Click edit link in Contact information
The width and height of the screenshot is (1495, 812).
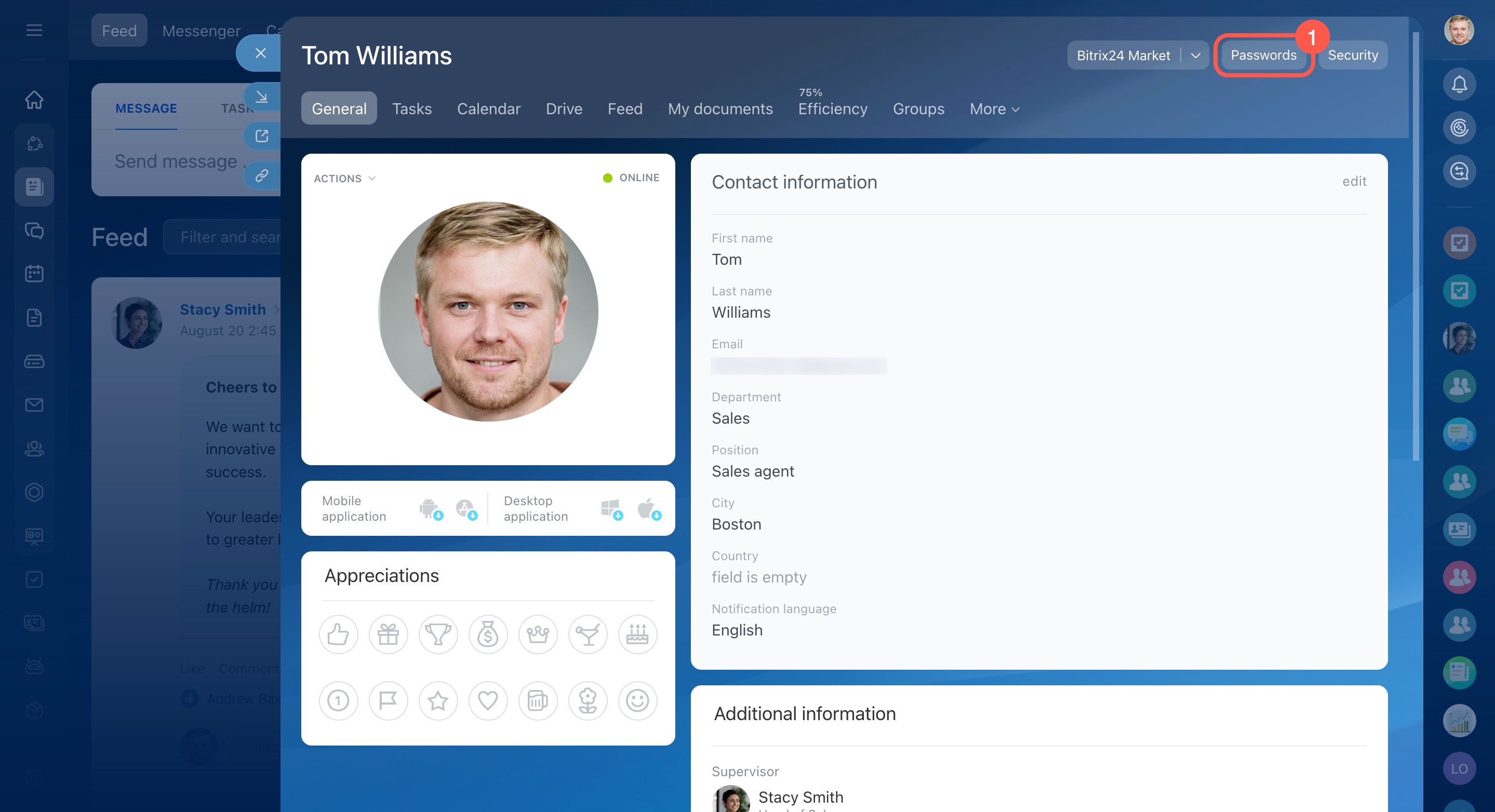point(1354,182)
